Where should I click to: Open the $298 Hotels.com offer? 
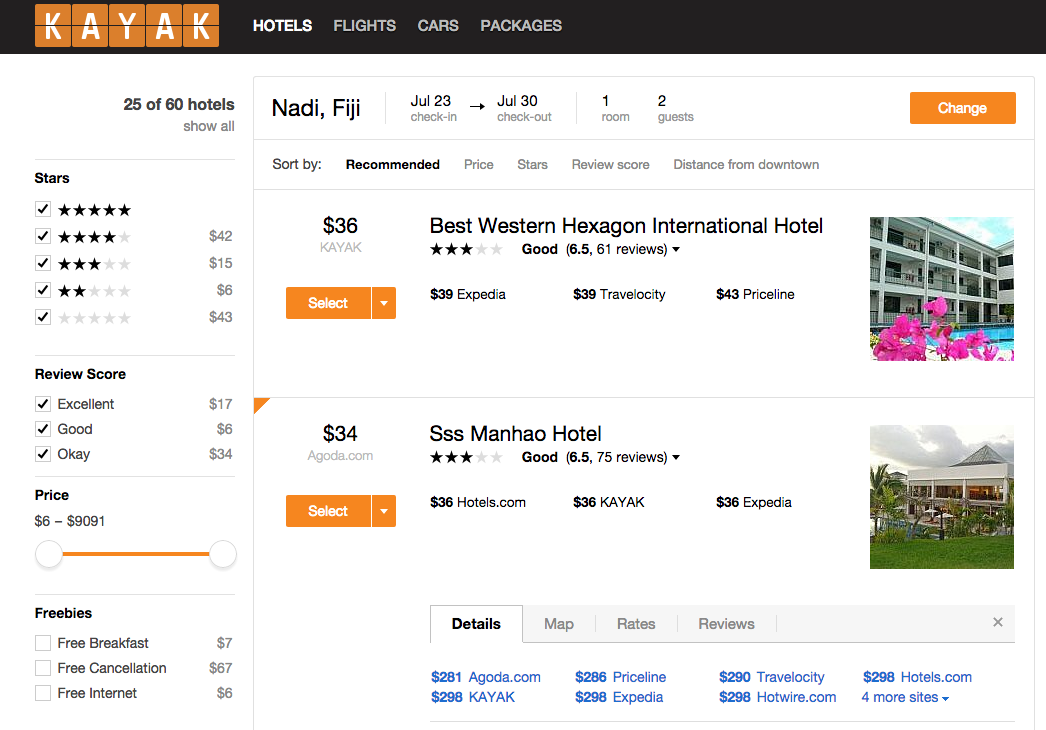(917, 677)
